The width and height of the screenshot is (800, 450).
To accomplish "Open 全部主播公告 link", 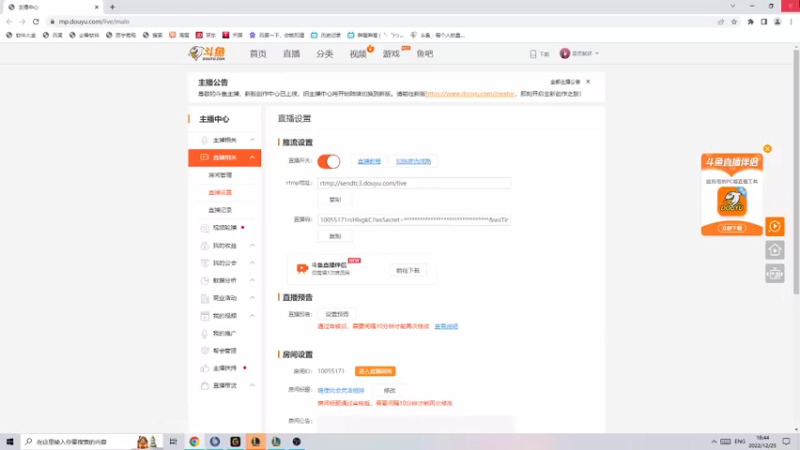I will point(565,82).
